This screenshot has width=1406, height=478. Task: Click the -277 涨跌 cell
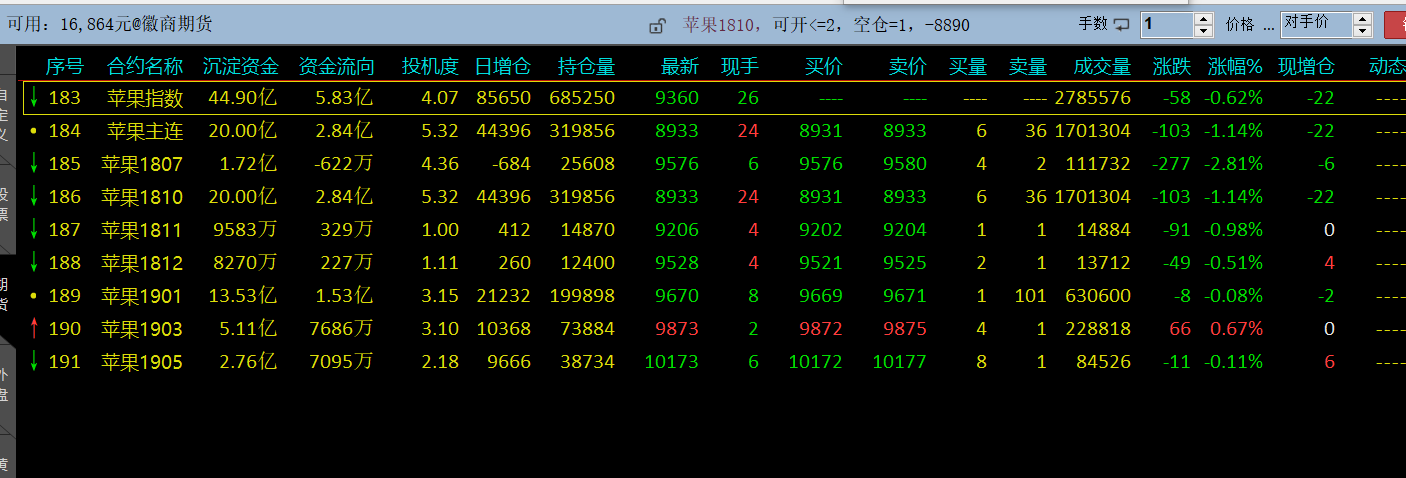coord(1172,163)
